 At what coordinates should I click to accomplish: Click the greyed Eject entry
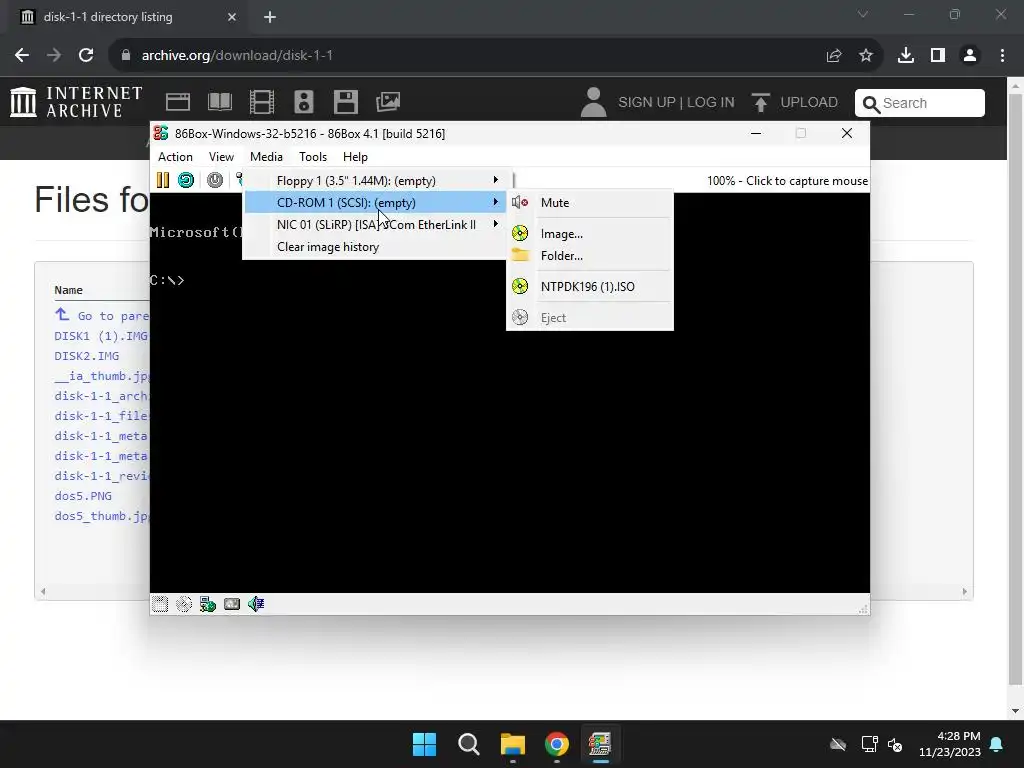point(590,317)
